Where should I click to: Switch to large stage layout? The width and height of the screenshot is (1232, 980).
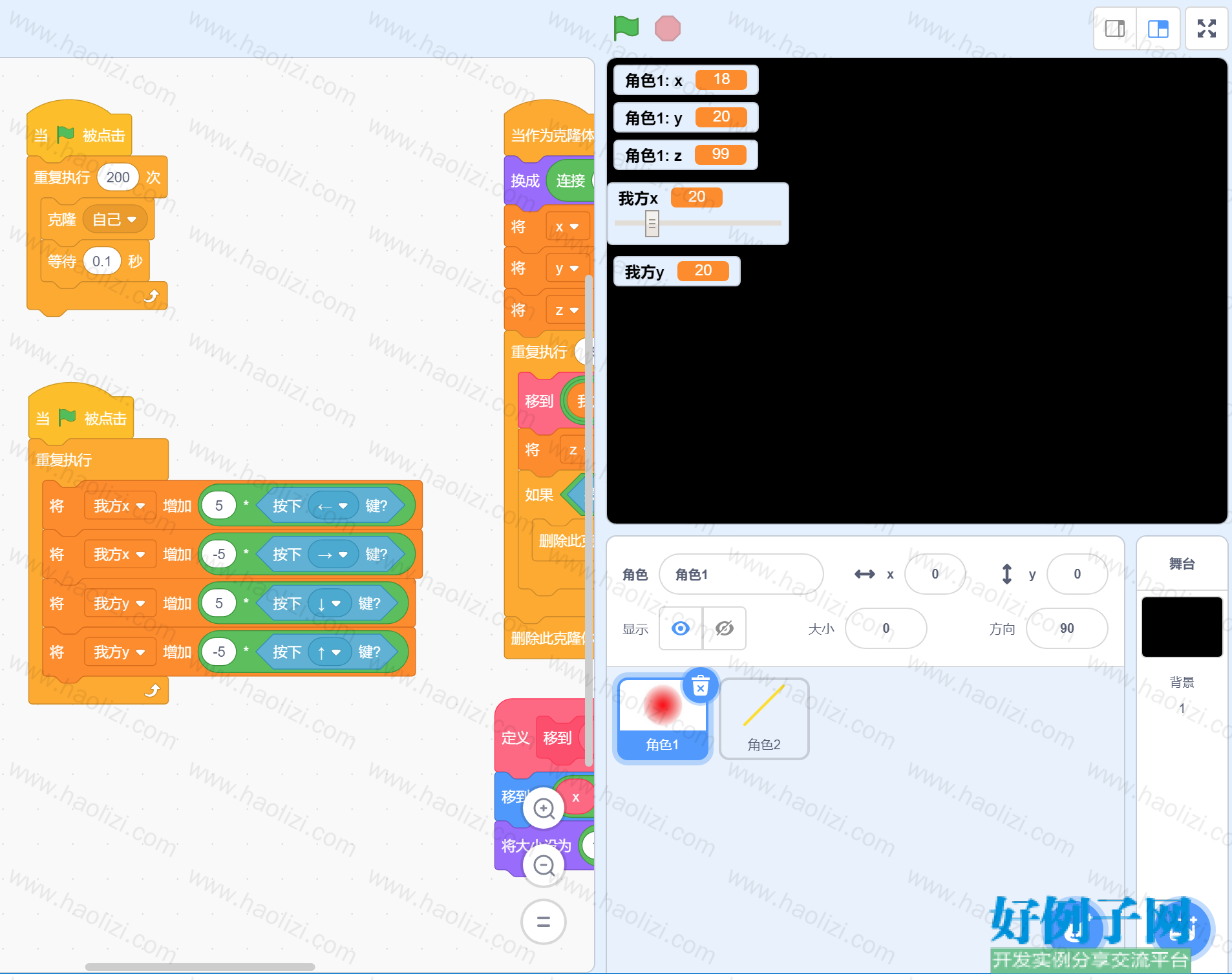click(x=1158, y=28)
